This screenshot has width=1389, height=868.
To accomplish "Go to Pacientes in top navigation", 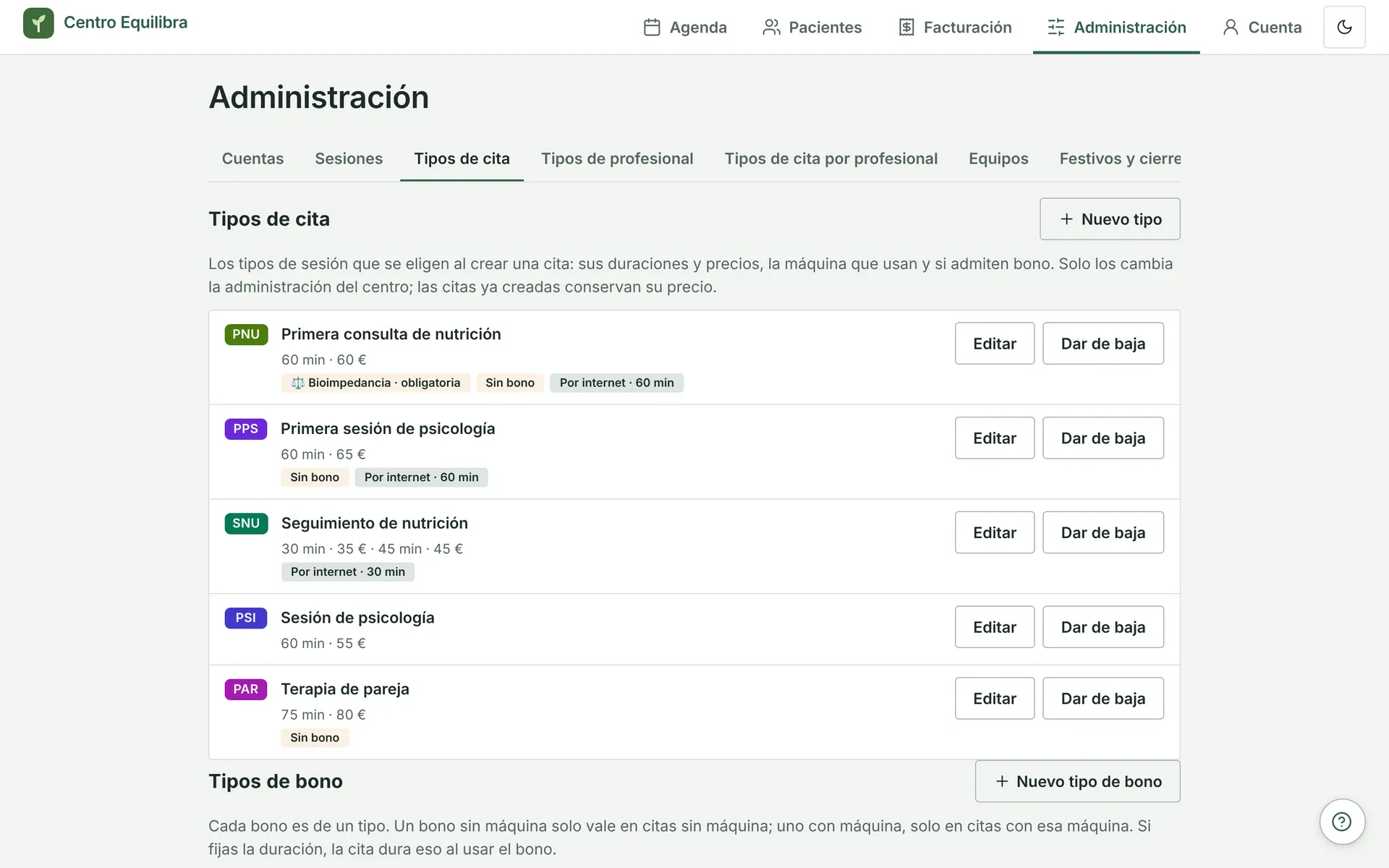I will [x=812, y=27].
